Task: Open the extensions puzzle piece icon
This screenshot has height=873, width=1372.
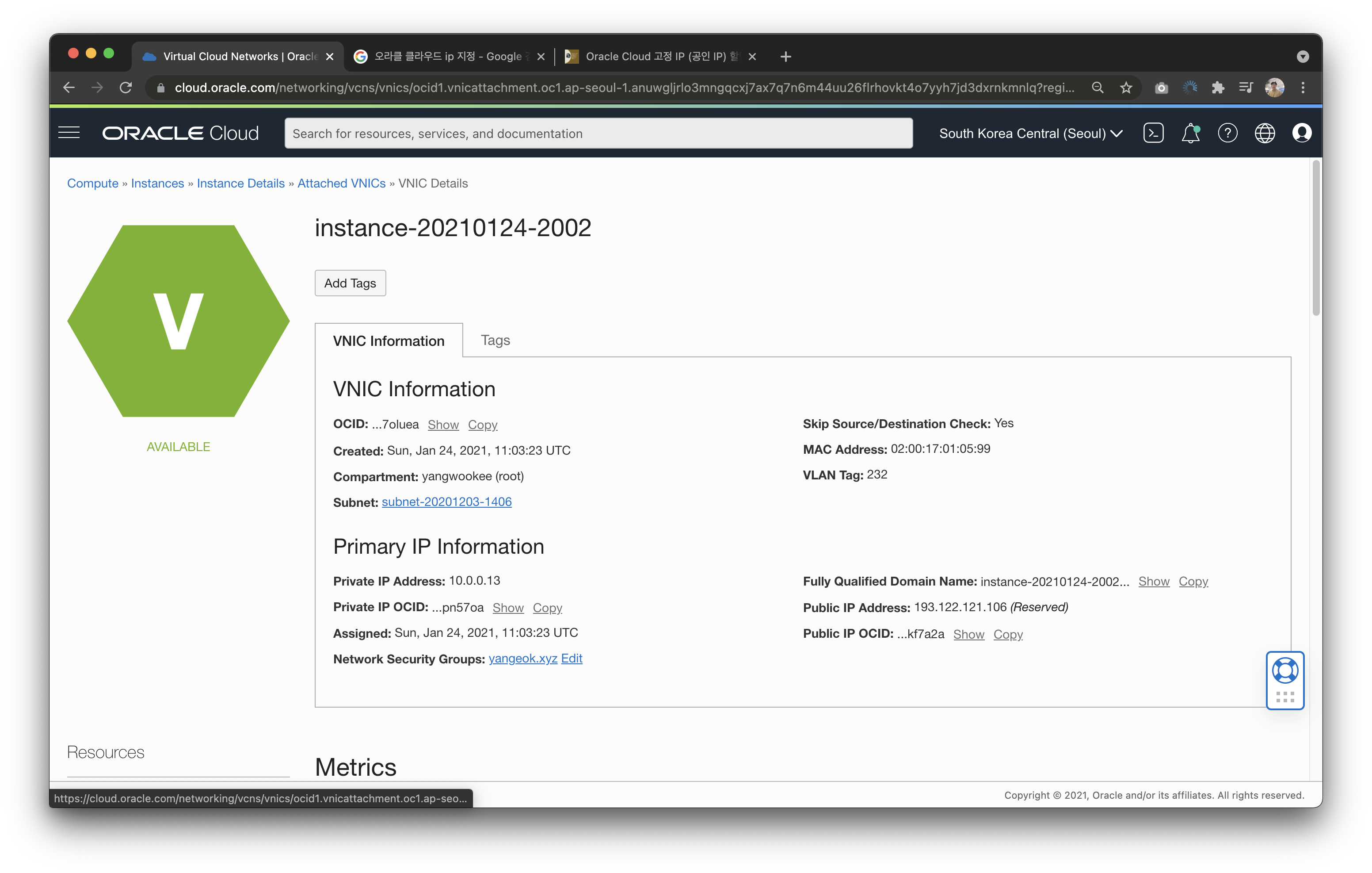Action: tap(1218, 88)
